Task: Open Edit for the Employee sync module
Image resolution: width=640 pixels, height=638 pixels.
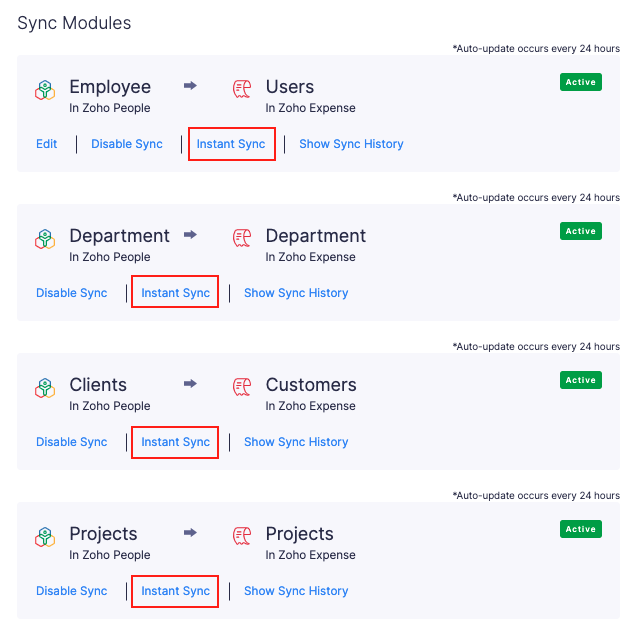Action: coord(47,144)
